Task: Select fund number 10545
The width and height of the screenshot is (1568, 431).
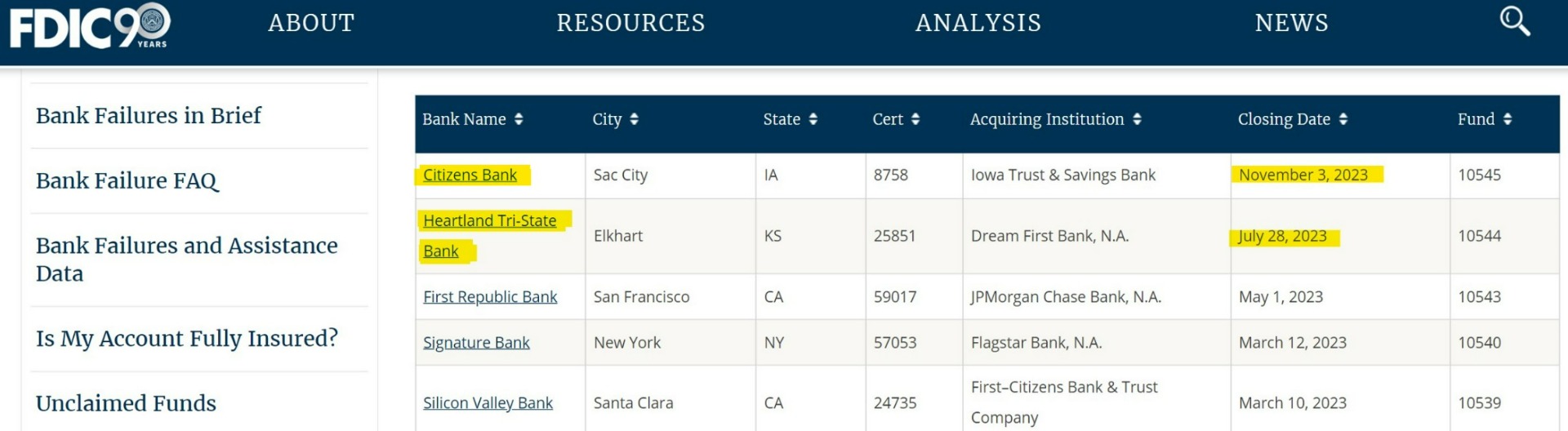Action: 1480,175
